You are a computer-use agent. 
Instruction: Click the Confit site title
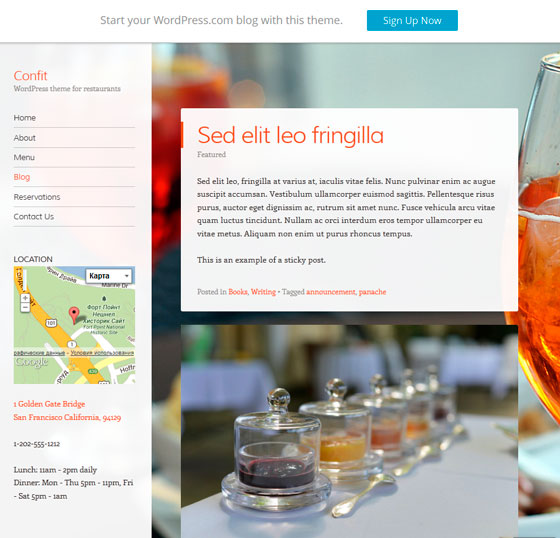click(30, 75)
